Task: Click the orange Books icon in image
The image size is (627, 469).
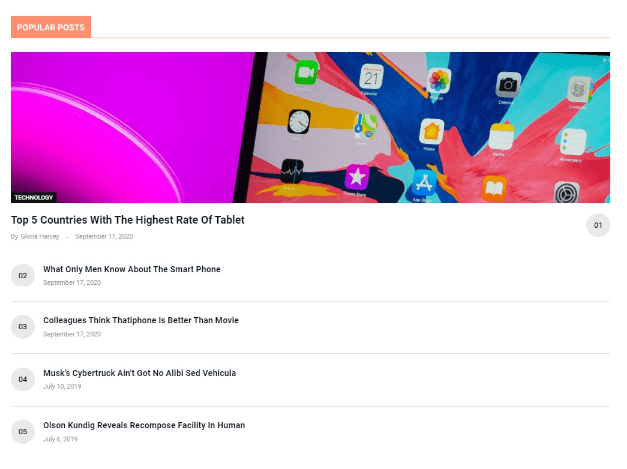Action: point(494,187)
